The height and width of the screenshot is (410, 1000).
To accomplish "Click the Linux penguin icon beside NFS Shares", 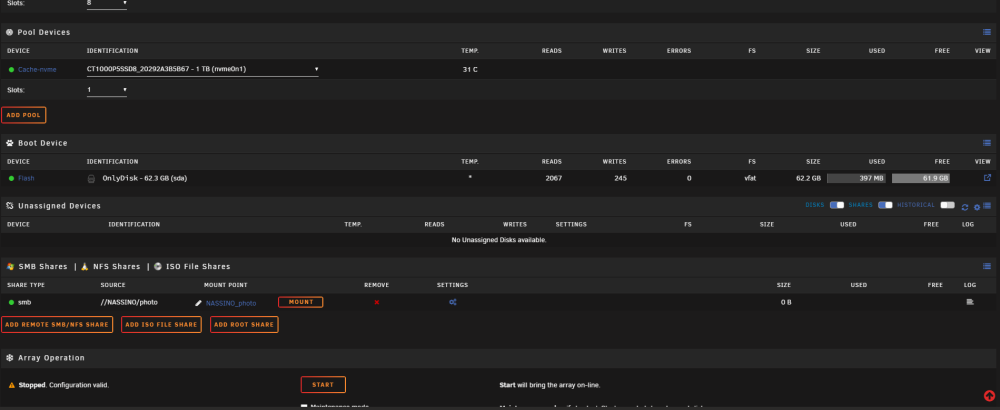I will 84,267.
